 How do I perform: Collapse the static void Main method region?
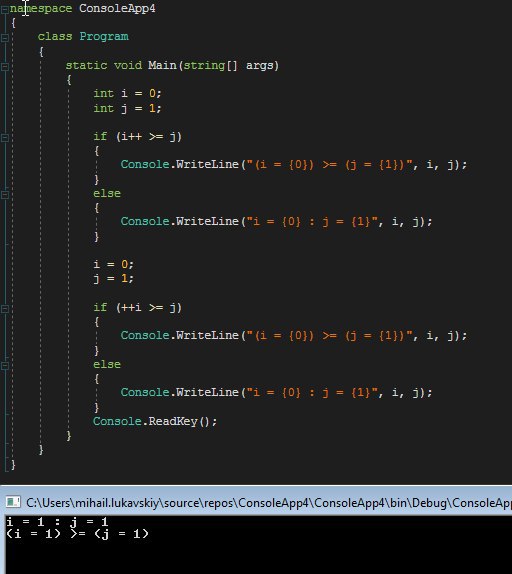click(5, 67)
